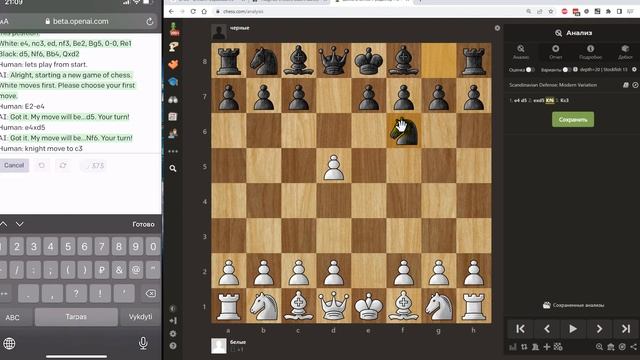
Task: Click the plus button next to Варианты toggle
Action: [576, 70]
